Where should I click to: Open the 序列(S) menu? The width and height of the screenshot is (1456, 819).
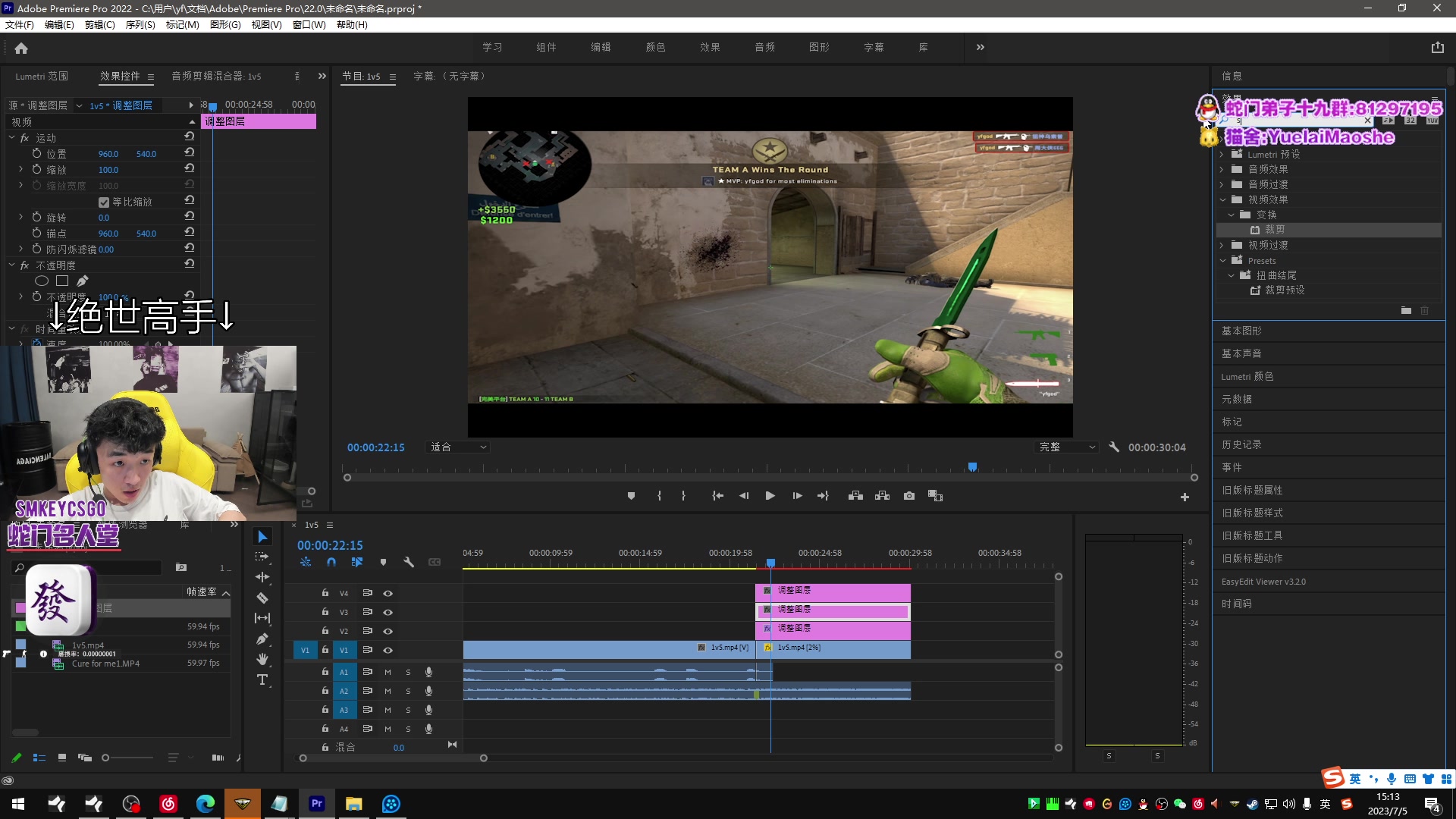pyautogui.click(x=140, y=25)
